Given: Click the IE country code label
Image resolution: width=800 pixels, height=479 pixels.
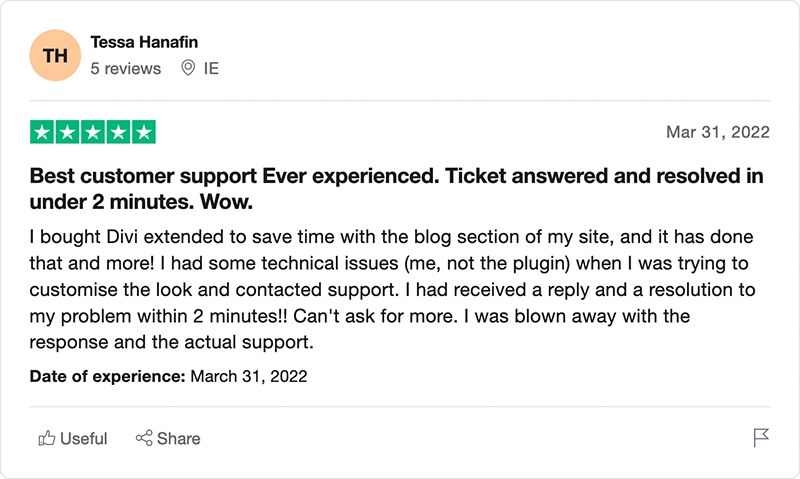Looking at the screenshot, I should pos(211,68).
